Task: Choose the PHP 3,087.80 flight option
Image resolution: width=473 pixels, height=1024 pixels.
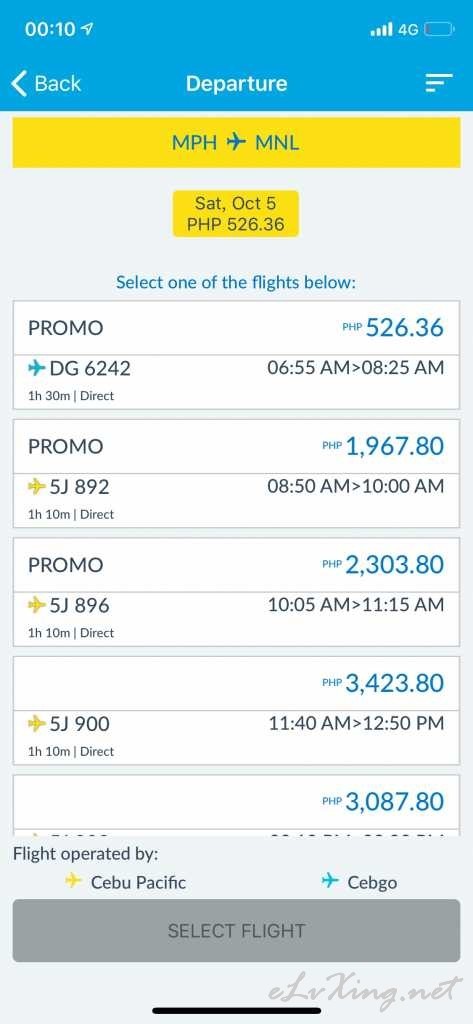Action: tap(236, 805)
